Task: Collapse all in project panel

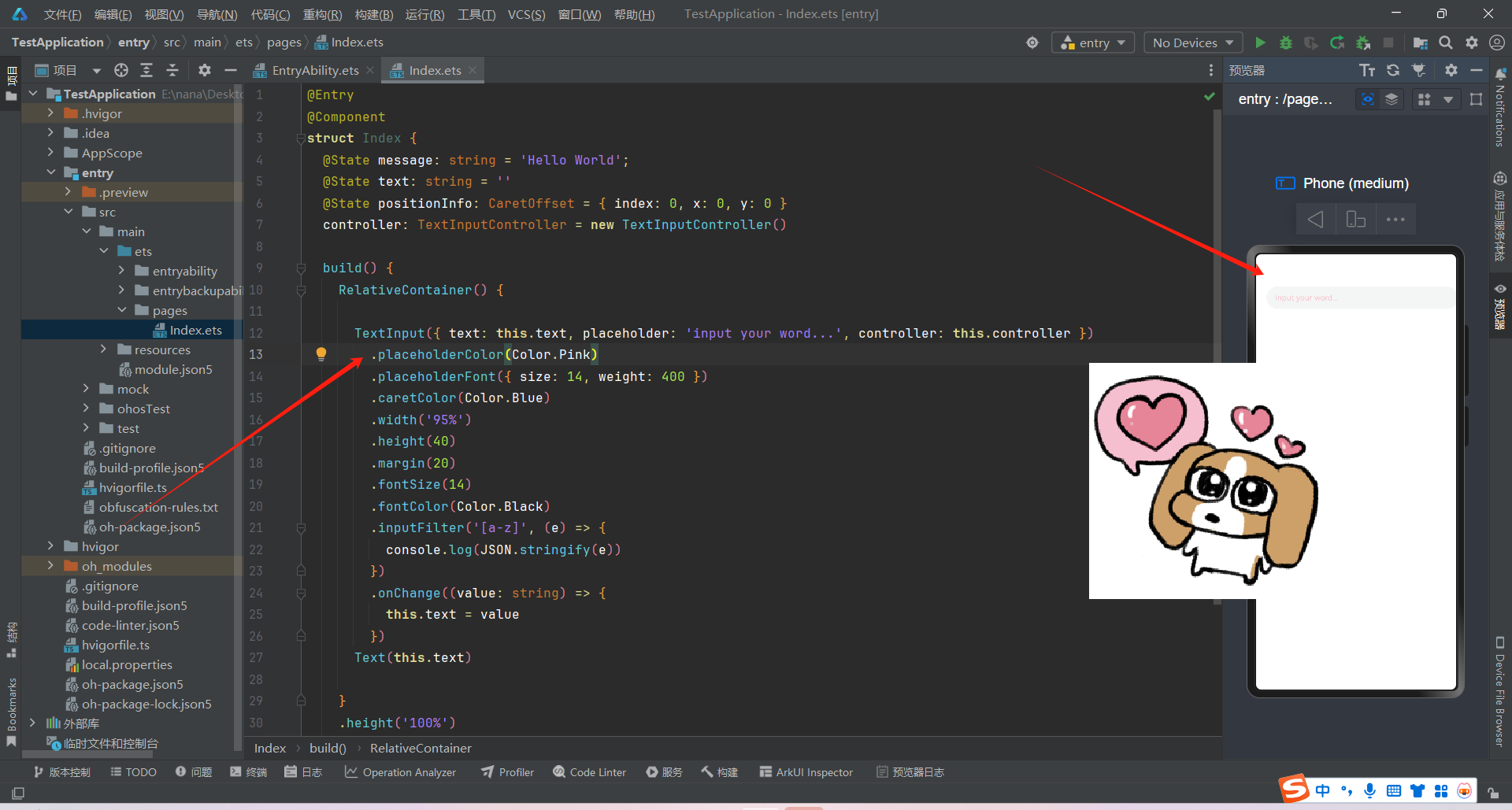Action: (172, 70)
